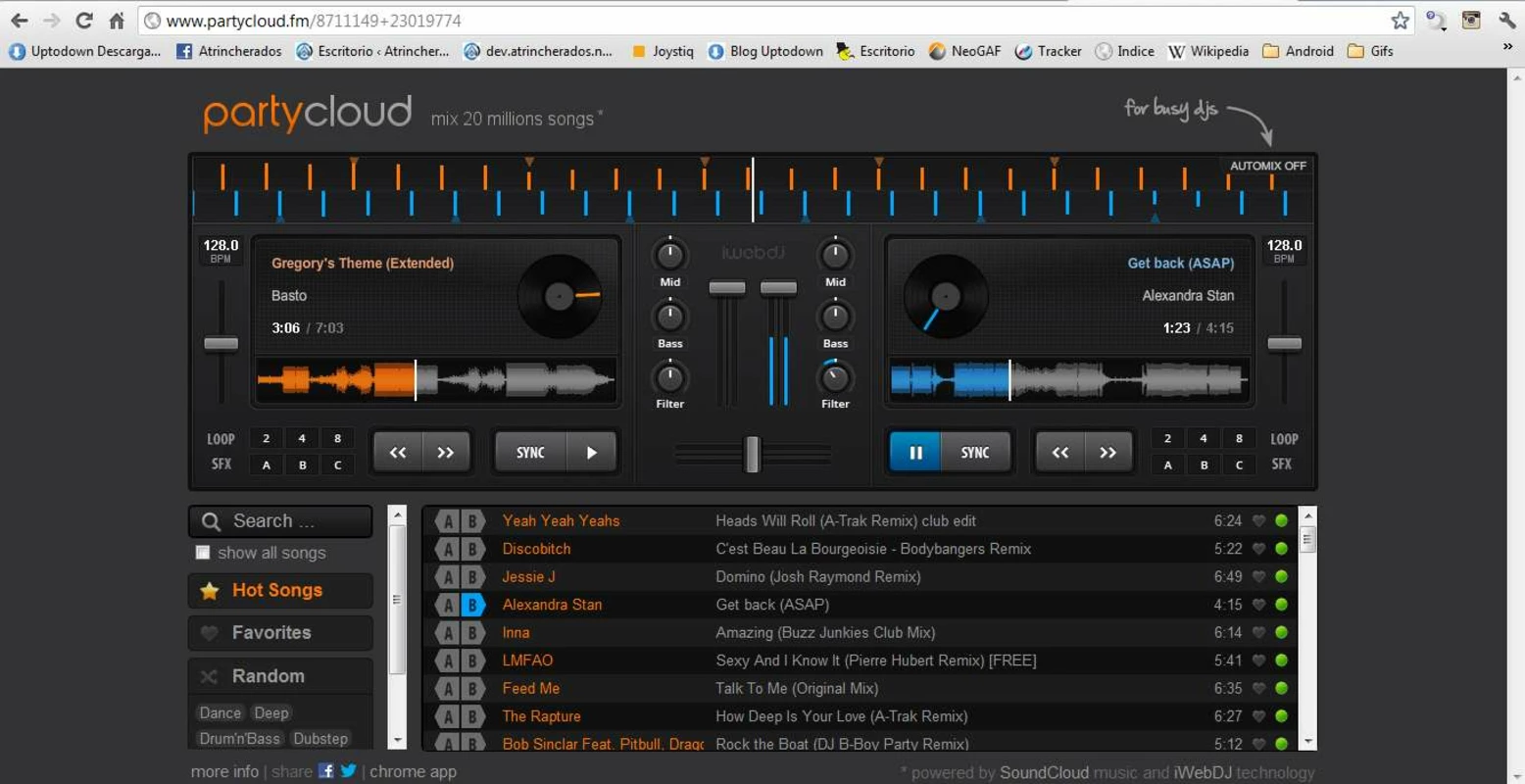Open the Wikipedia bookmark
Image resolution: width=1525 pixels, height=784 pixels.
1208,51
